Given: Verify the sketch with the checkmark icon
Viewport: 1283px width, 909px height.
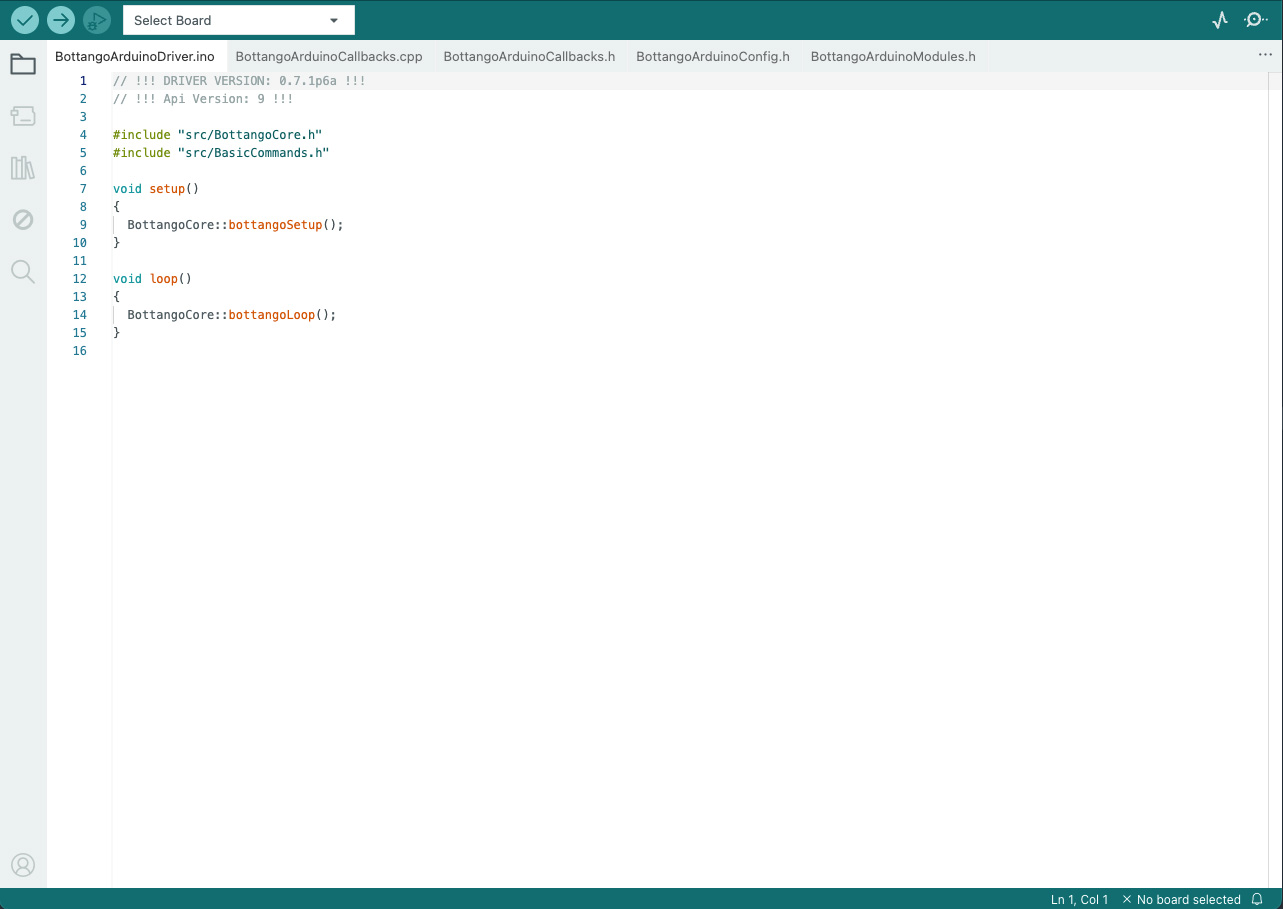Looking at the screenshot, I should point(24,19).
